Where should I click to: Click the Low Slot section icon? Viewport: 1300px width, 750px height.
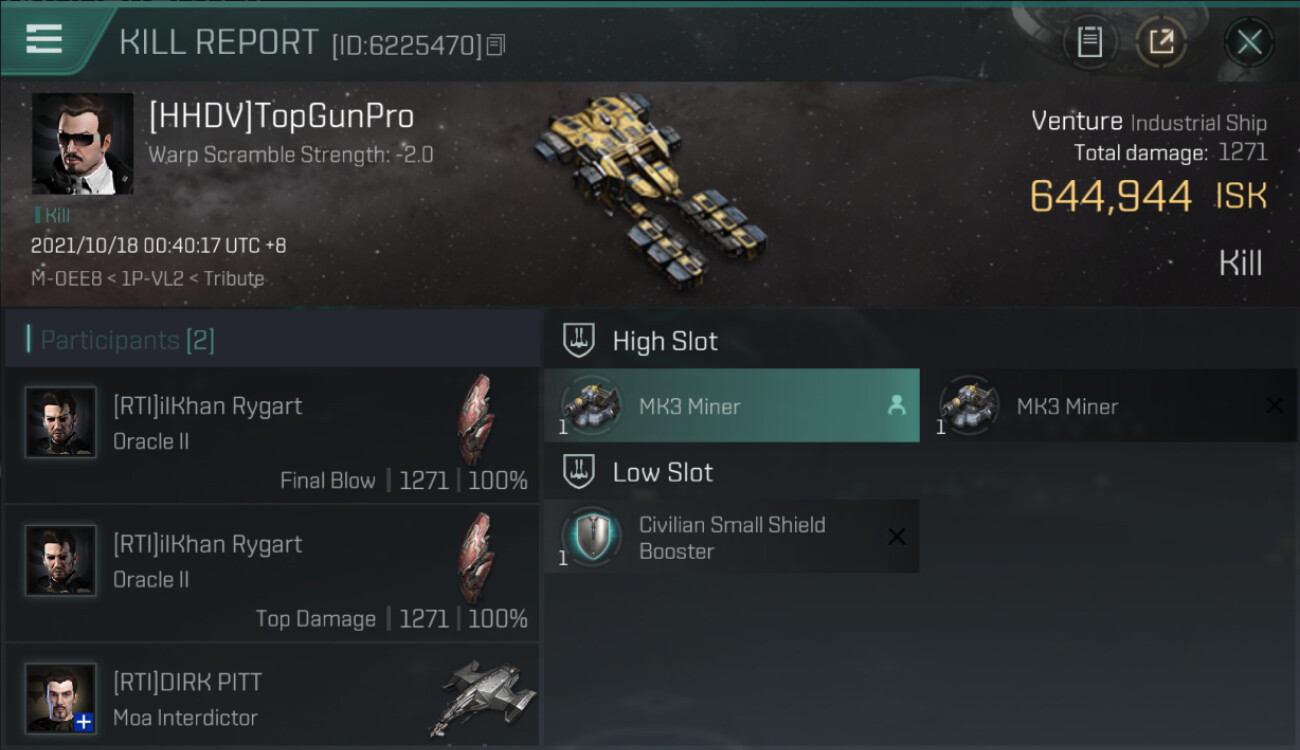(578, 472)
